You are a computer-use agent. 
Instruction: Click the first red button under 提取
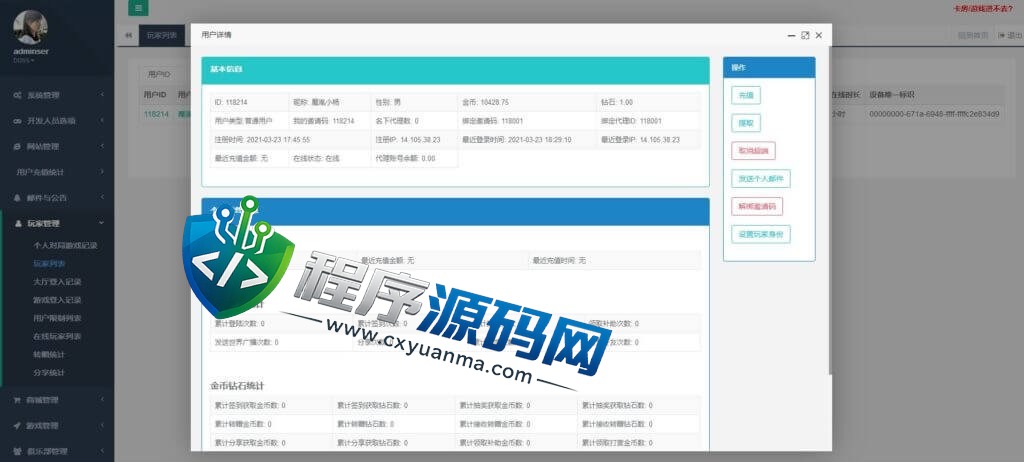(754, 151)
